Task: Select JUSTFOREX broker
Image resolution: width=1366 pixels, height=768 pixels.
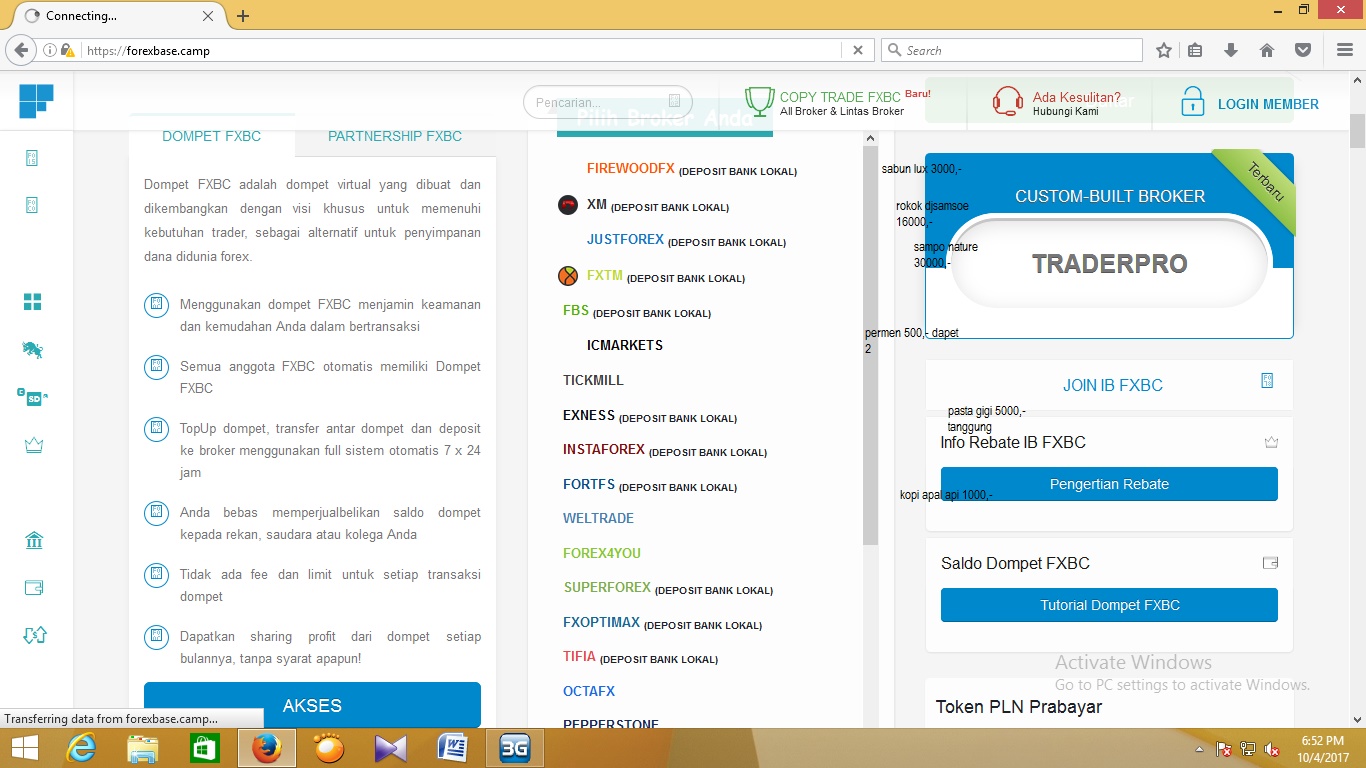Action: pyautogui.click(x=625, y=240)
